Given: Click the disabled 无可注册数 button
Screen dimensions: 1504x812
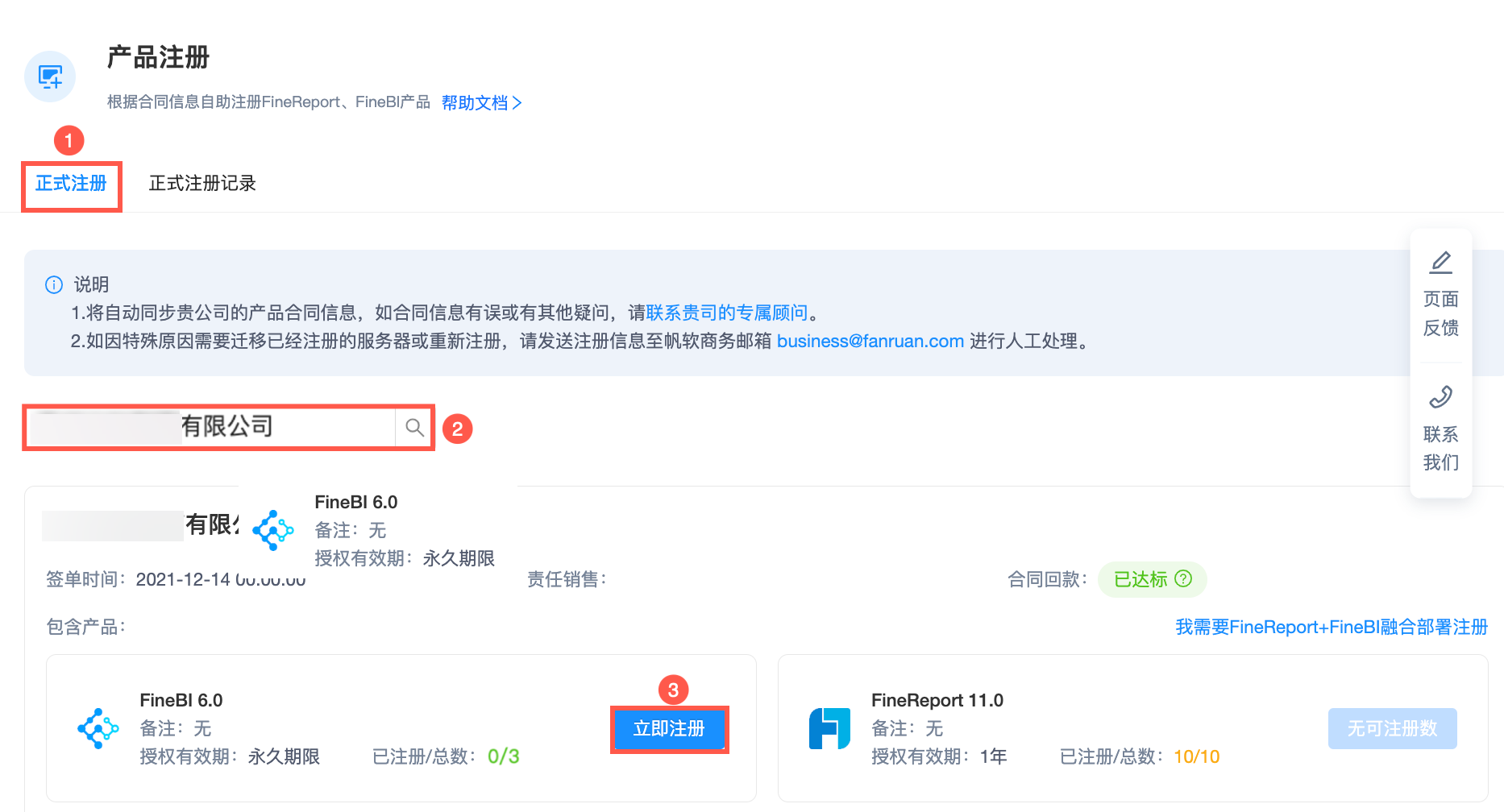Looking at the screenshot, I should [1392, 728].
